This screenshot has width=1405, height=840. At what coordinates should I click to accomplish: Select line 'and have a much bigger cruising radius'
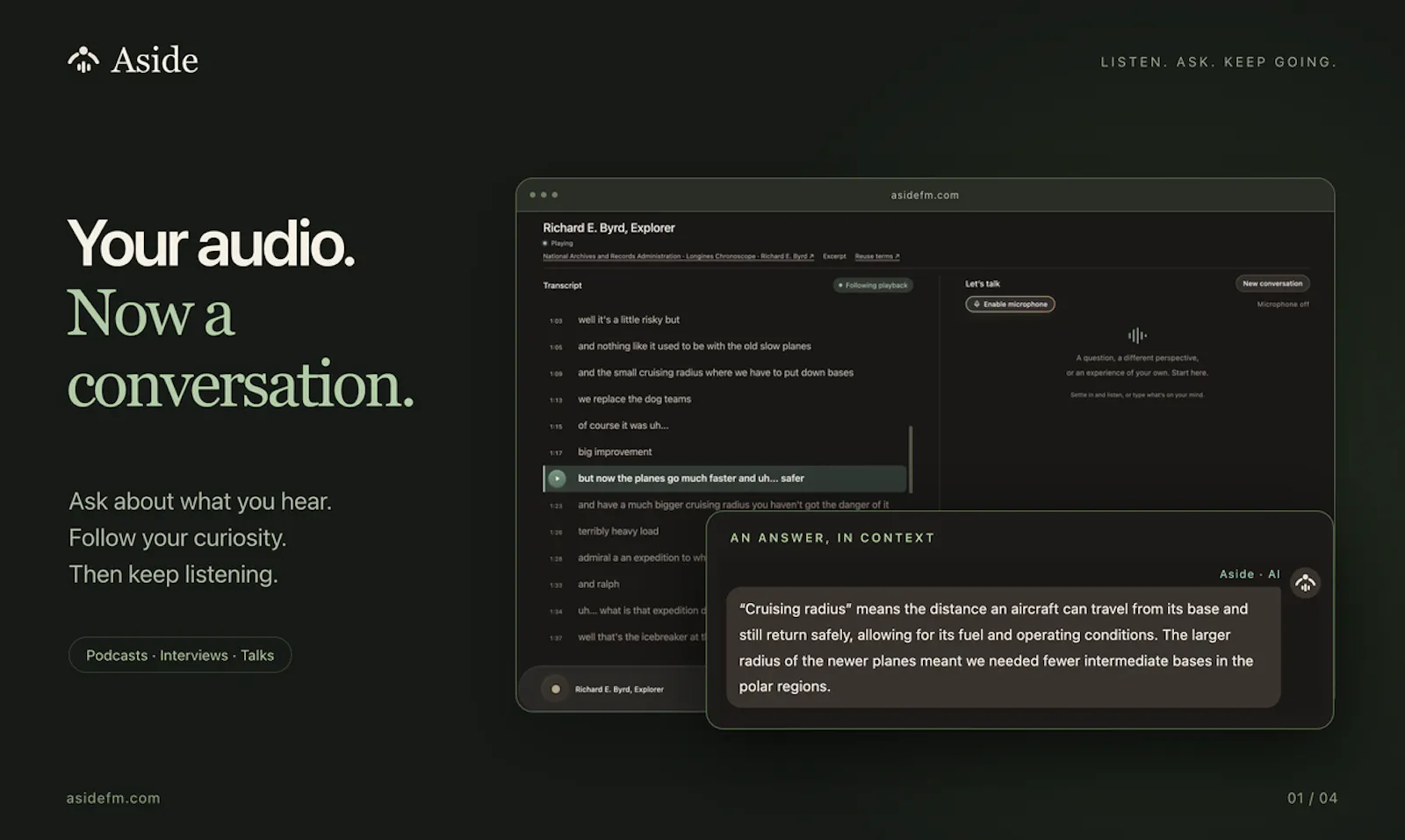[732, 505]
